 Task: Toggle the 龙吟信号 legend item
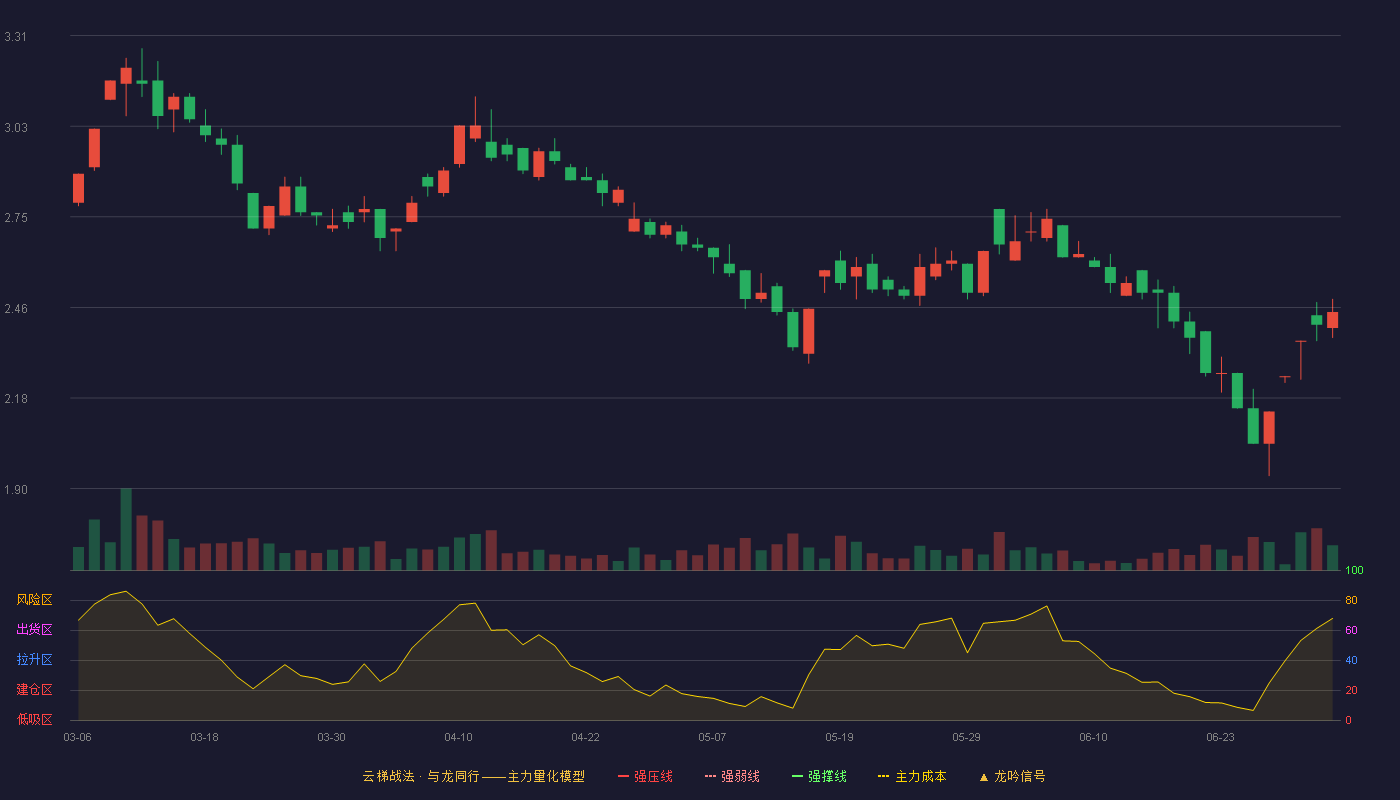click(1012, 776)
